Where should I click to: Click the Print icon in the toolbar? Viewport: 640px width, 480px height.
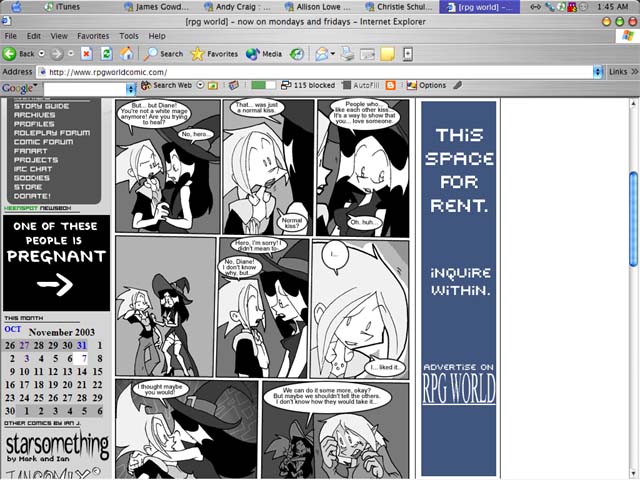[x=347, y=54]
